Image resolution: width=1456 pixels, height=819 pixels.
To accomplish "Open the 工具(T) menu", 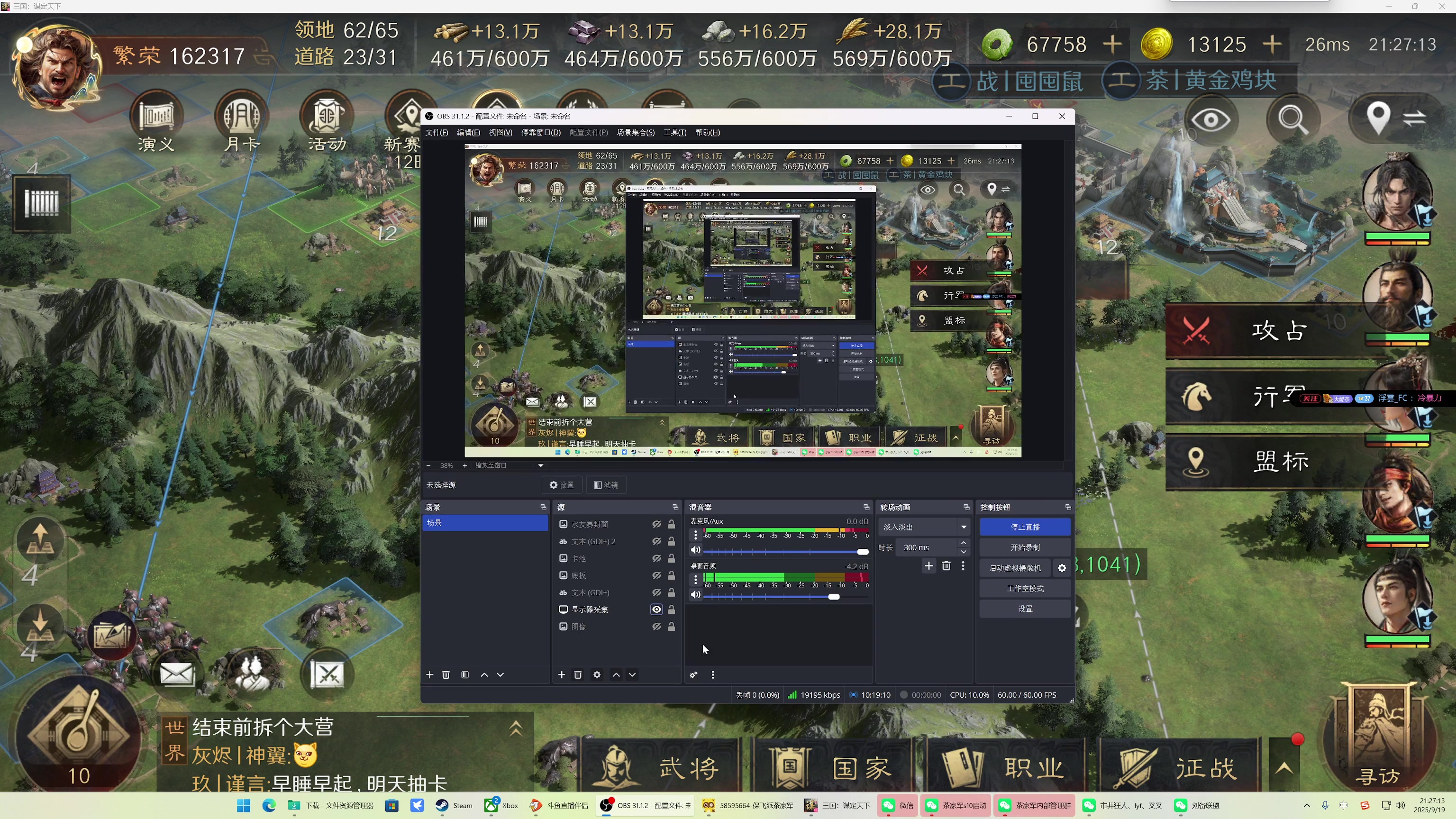I will click(x=674, y=132).
